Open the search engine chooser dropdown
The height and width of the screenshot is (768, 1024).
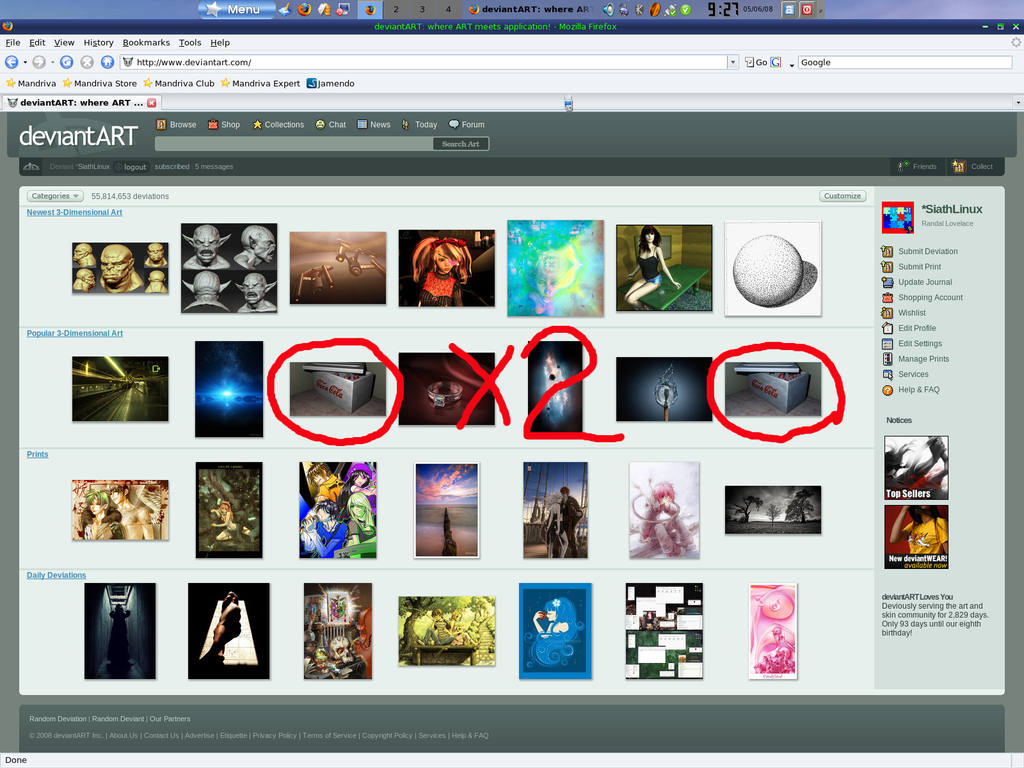(x=792, y=64)
